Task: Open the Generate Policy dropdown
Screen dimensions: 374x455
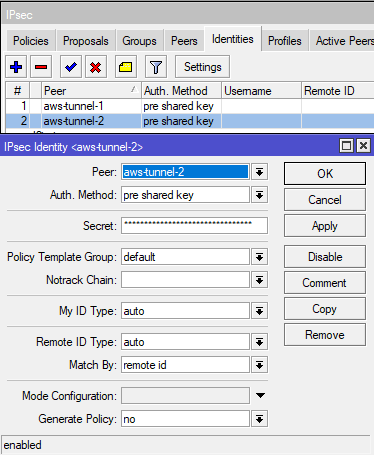Action: point(259,419)
